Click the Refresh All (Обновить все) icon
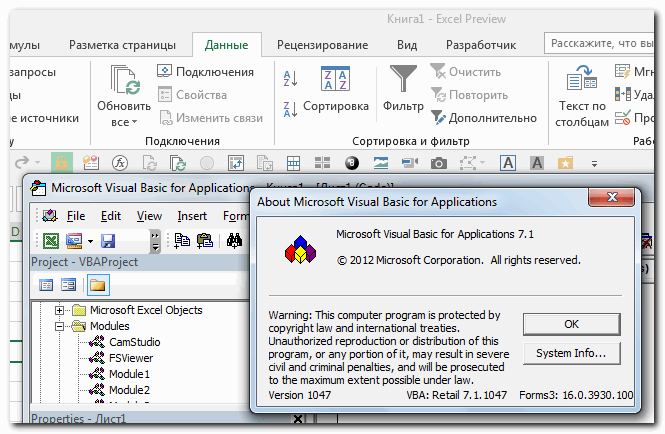Image resolution: width=665 pixels, height=434 pixels. (125, 80)
